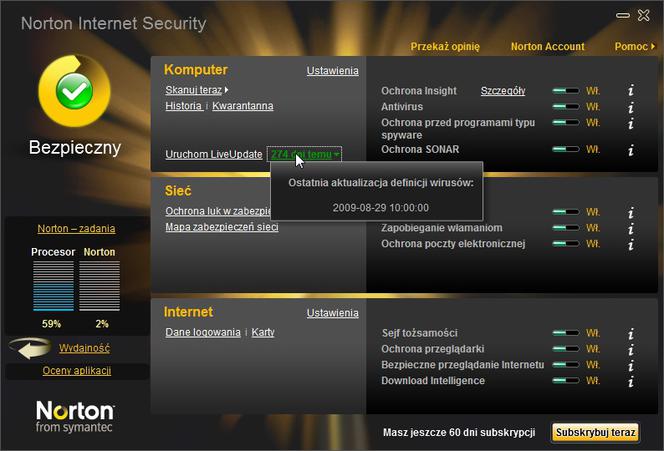Click the 2009-08-29 10:00:00 tooltip date

tap(380, 208)
